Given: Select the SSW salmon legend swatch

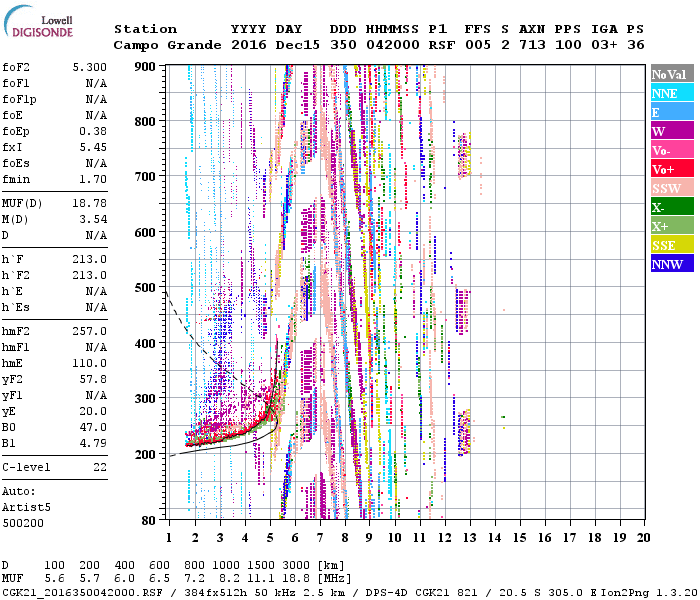Looking at the screenshot, I should pyautogui.click(x=672, y=188).
